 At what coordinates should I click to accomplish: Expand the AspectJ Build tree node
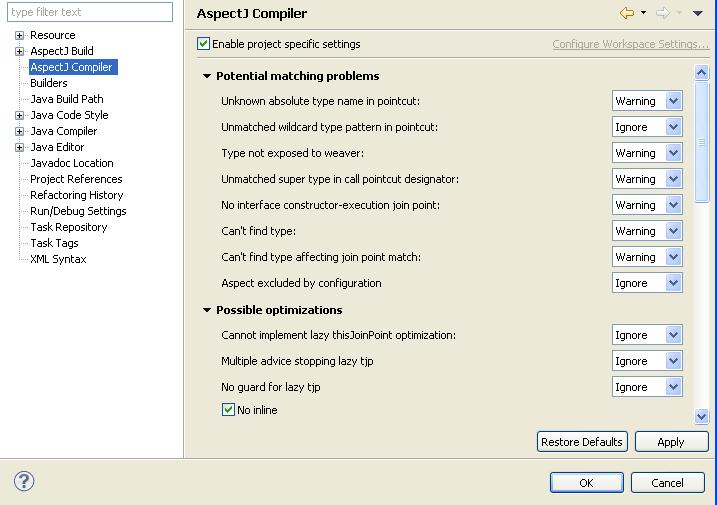(x=19, y=51)
